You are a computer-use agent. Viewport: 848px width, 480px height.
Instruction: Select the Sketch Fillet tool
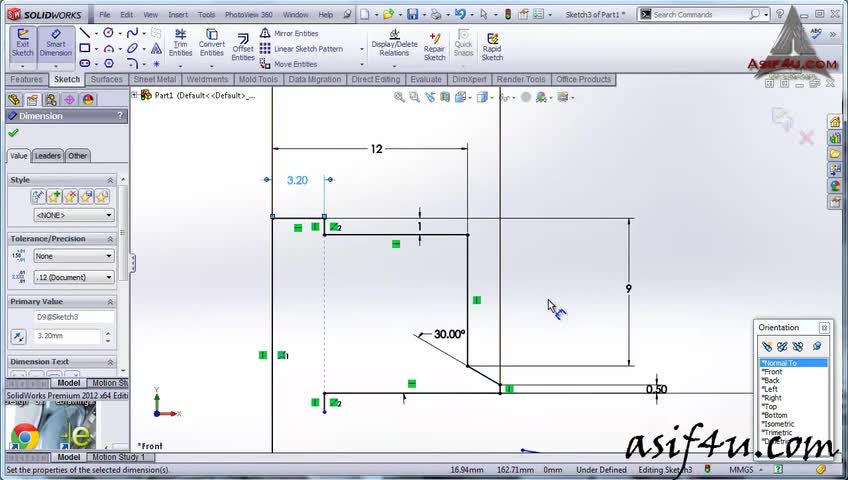click(132, 63)
